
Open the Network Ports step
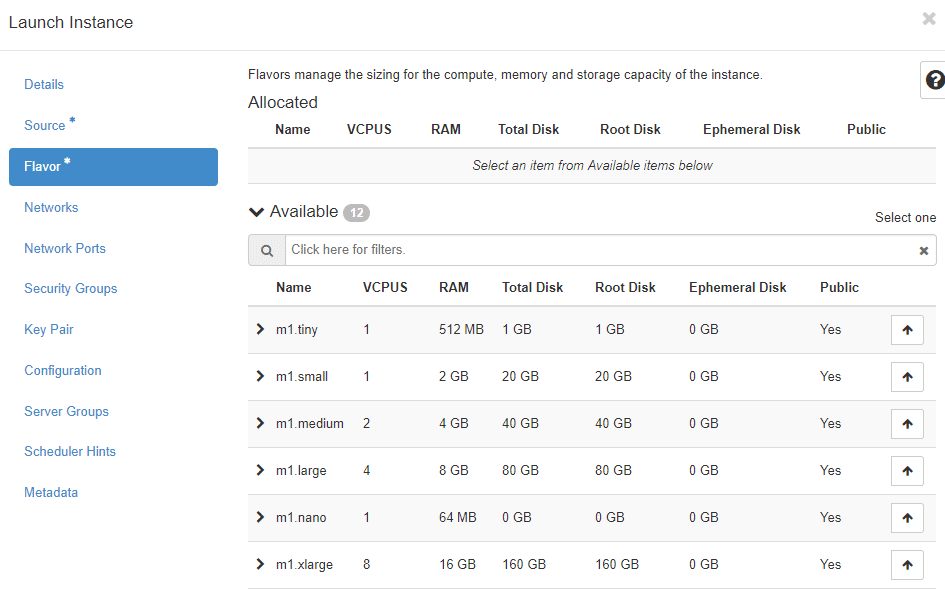click(x=64, y=248)
